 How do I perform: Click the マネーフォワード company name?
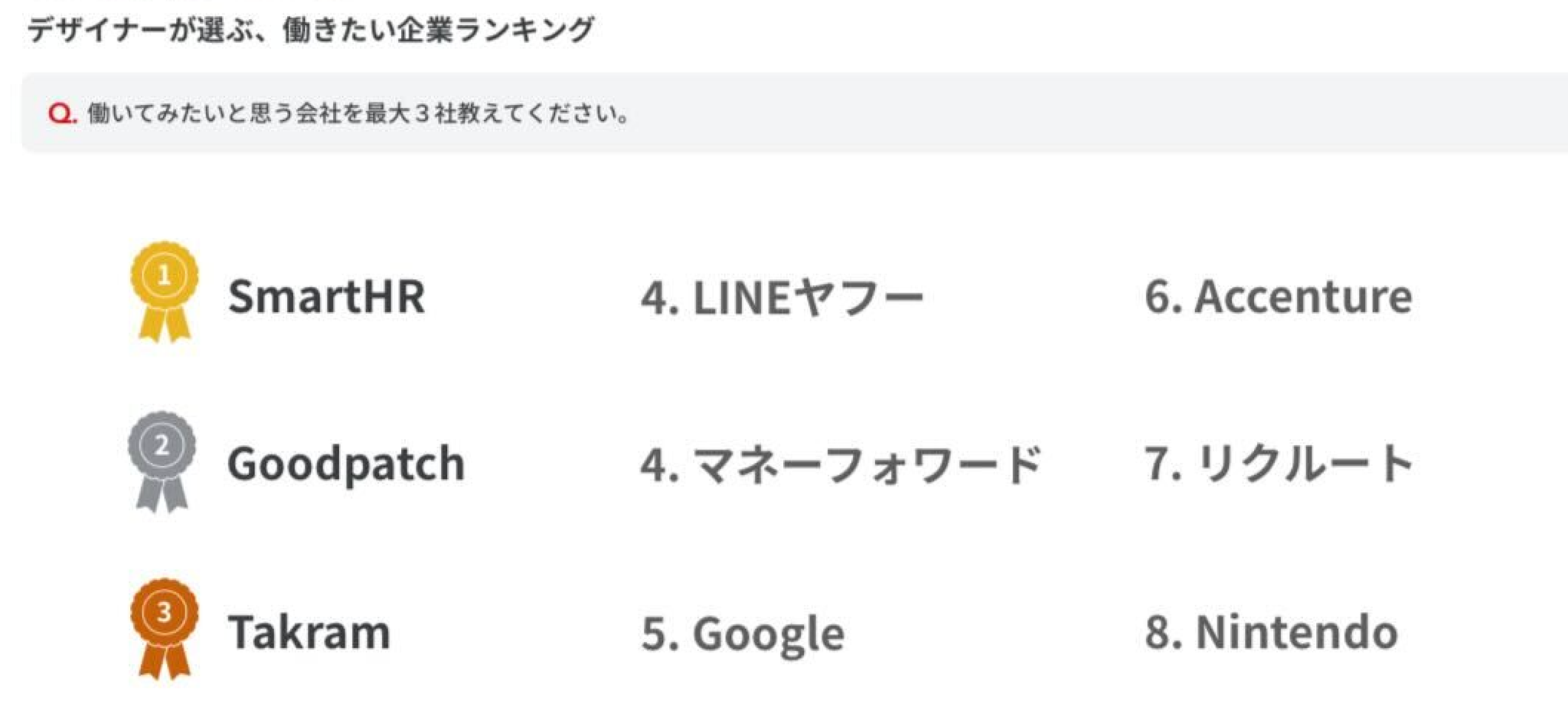pos(867,464)
